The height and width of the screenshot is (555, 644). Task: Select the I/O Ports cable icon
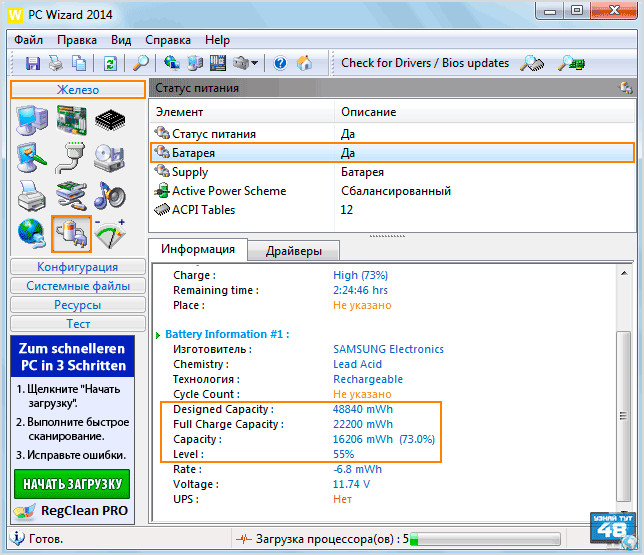71,158
